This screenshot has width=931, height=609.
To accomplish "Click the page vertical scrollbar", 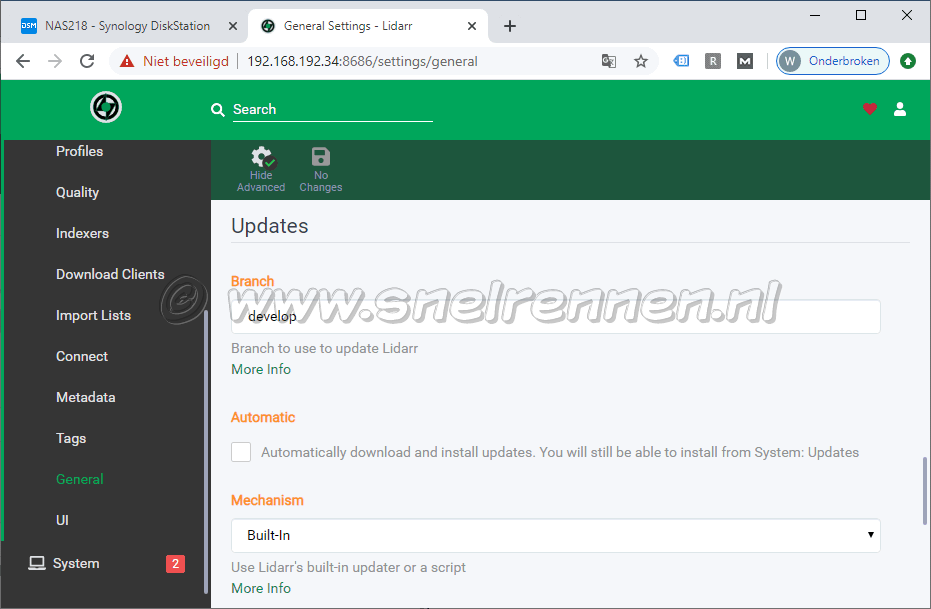I will pyautogui.click(x=924, y=491).
